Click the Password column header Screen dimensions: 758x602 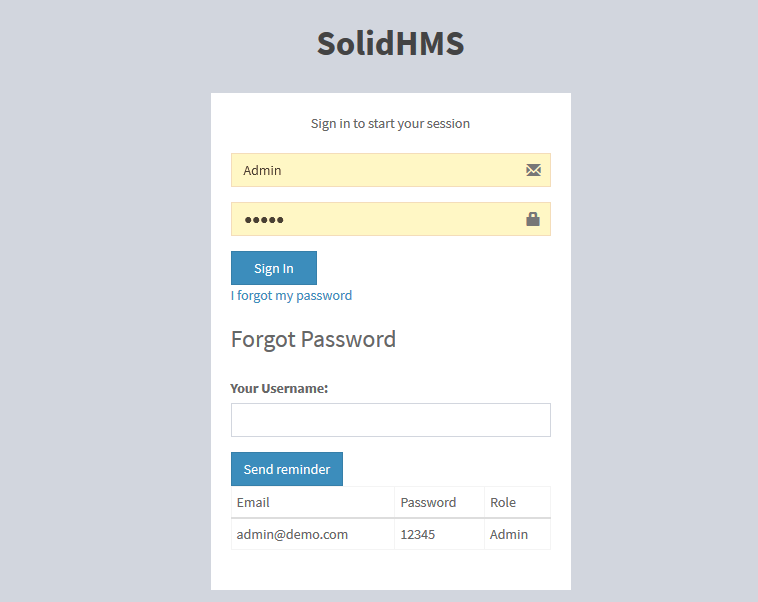428,502
